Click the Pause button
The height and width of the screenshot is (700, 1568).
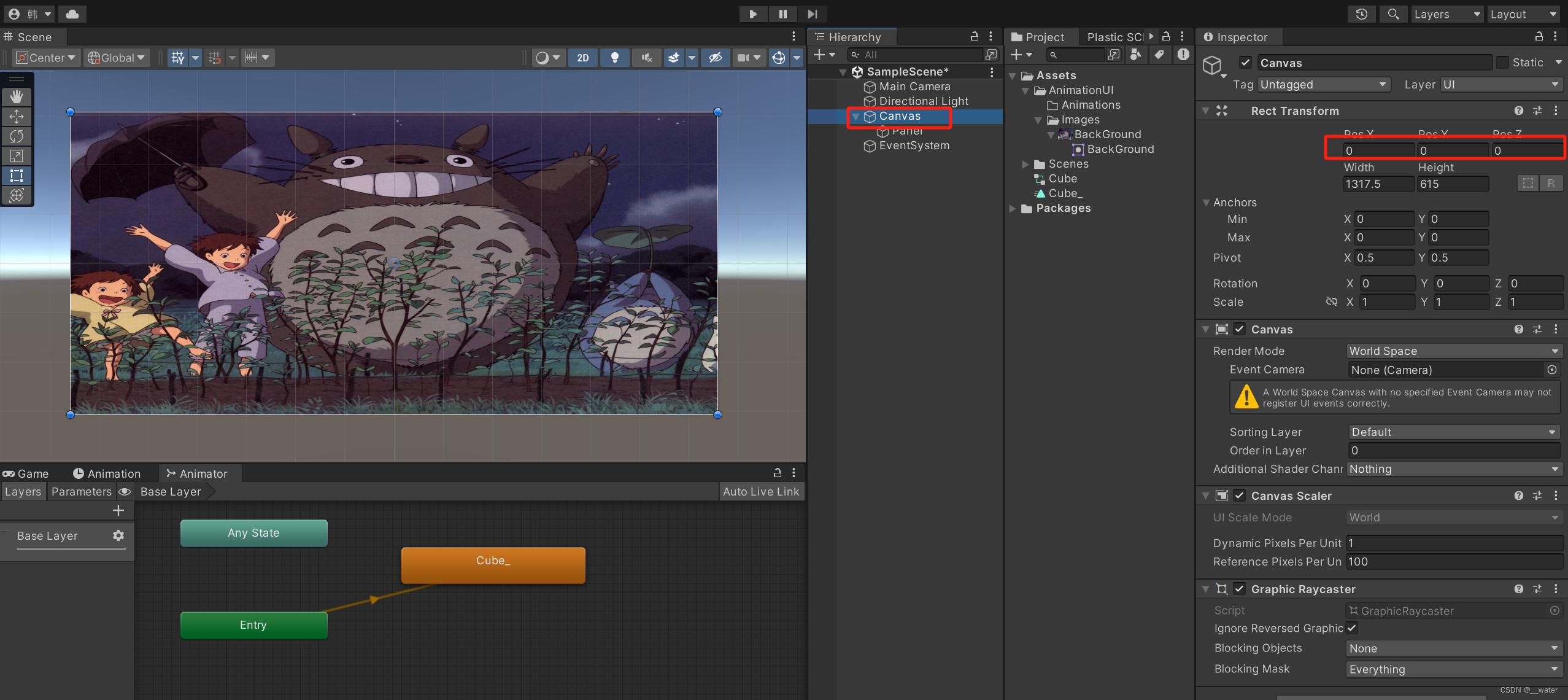pyautogui.click(x=782, y=14)
